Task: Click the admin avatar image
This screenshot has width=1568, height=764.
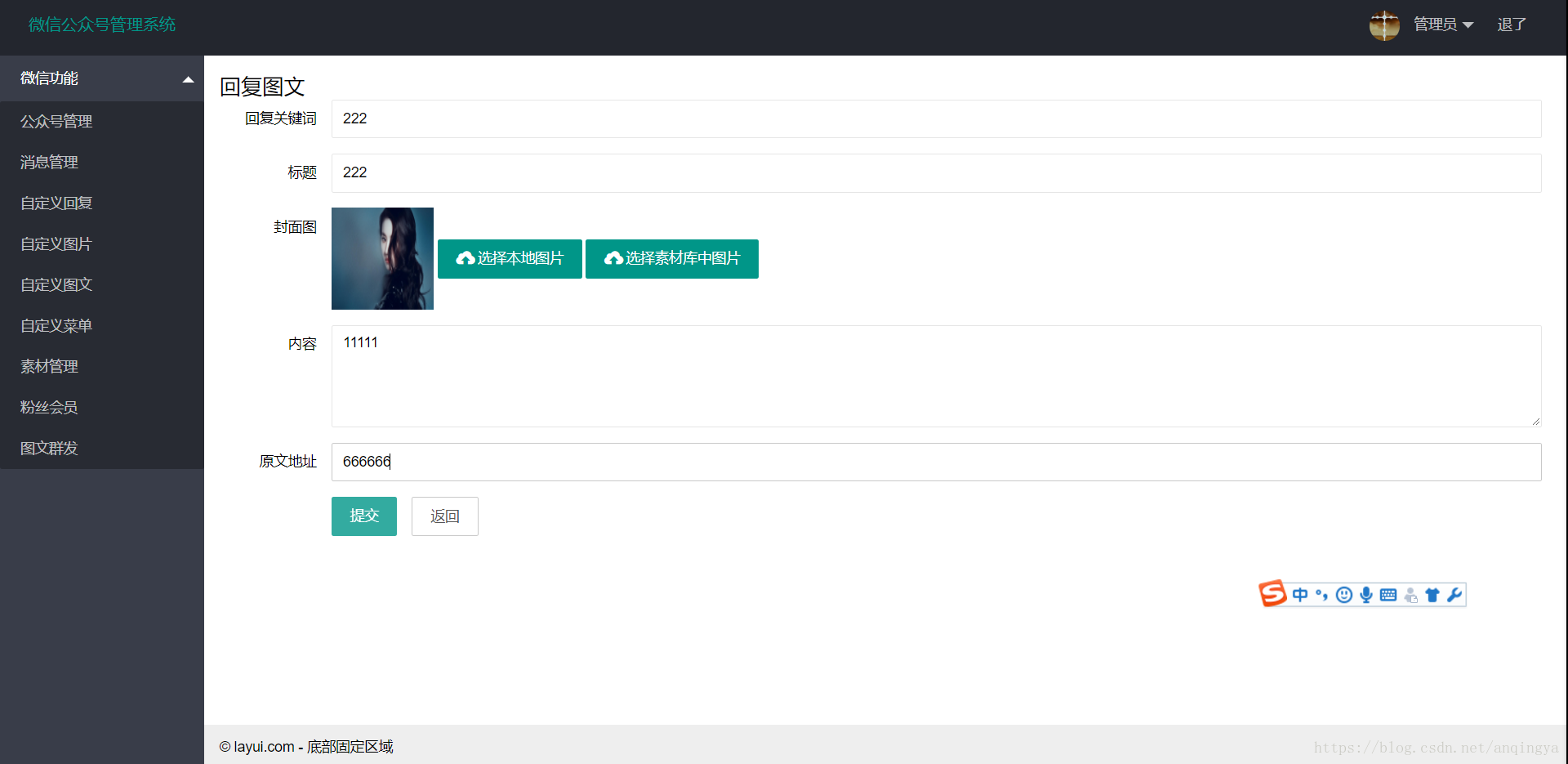Action: pos(1384,25)
